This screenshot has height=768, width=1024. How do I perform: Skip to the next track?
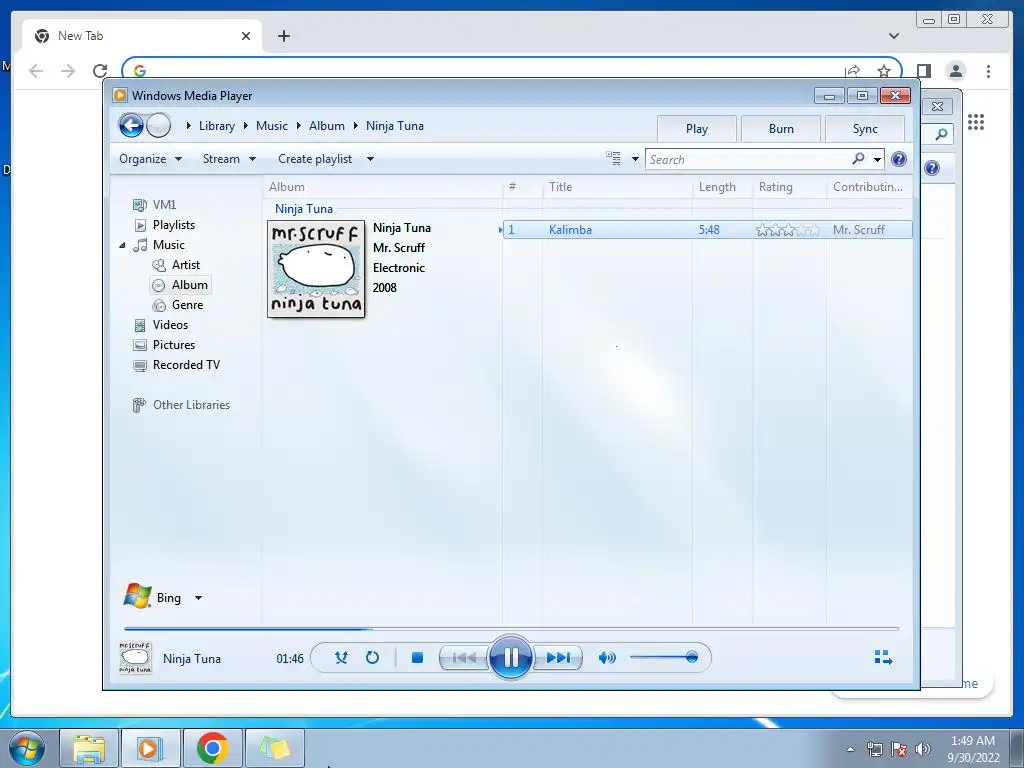[x=558, y=658]
